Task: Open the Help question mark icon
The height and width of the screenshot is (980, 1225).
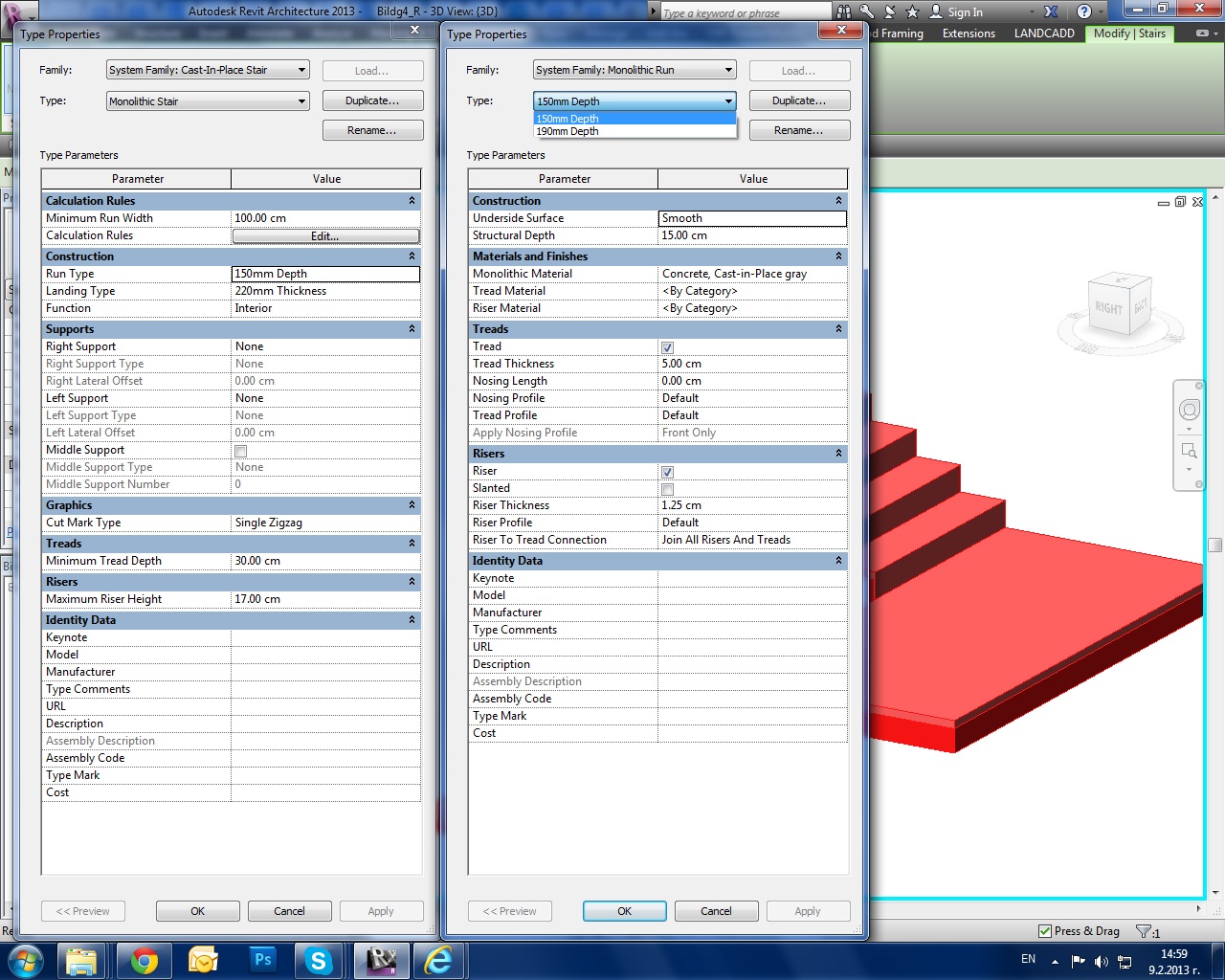Action: [x=1083, y=11]
